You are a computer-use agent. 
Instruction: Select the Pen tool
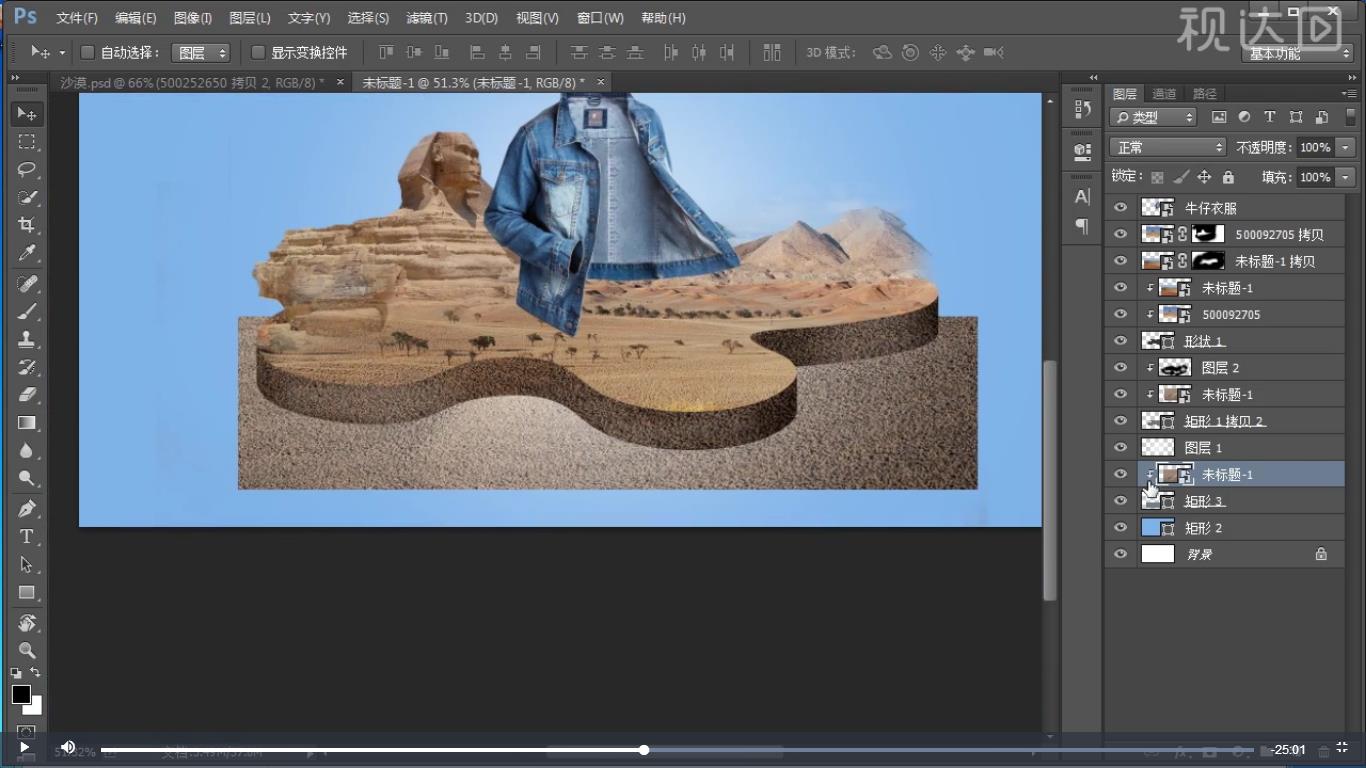(27, 508)
